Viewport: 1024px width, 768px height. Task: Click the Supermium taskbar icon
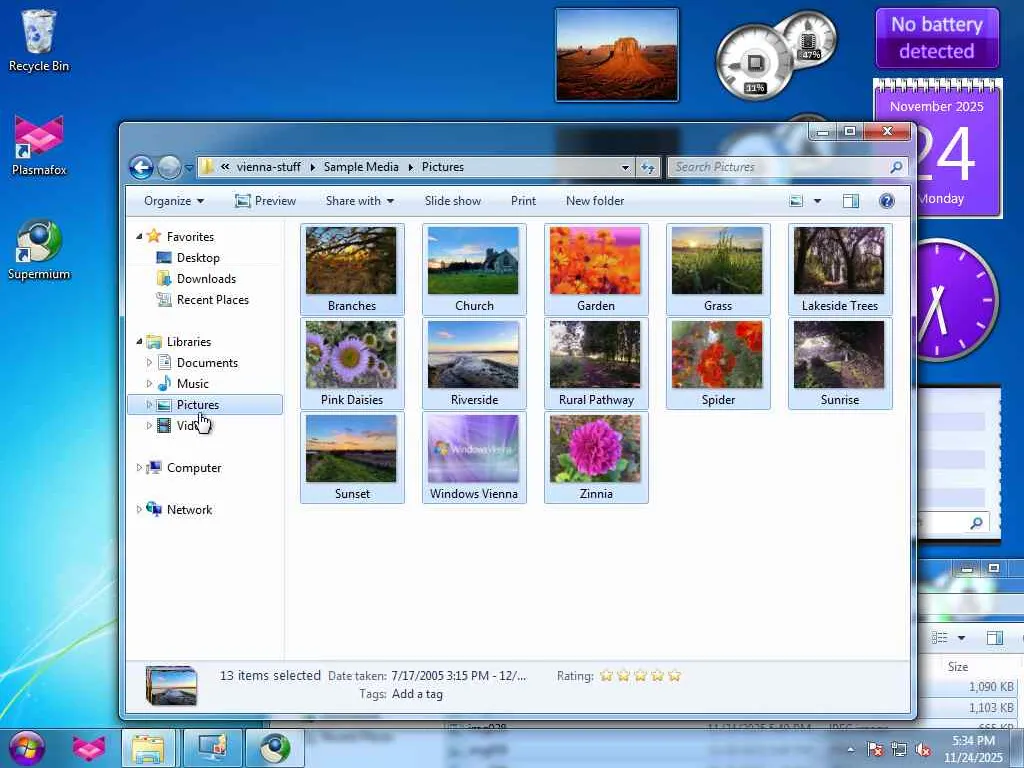pos(275,748)
